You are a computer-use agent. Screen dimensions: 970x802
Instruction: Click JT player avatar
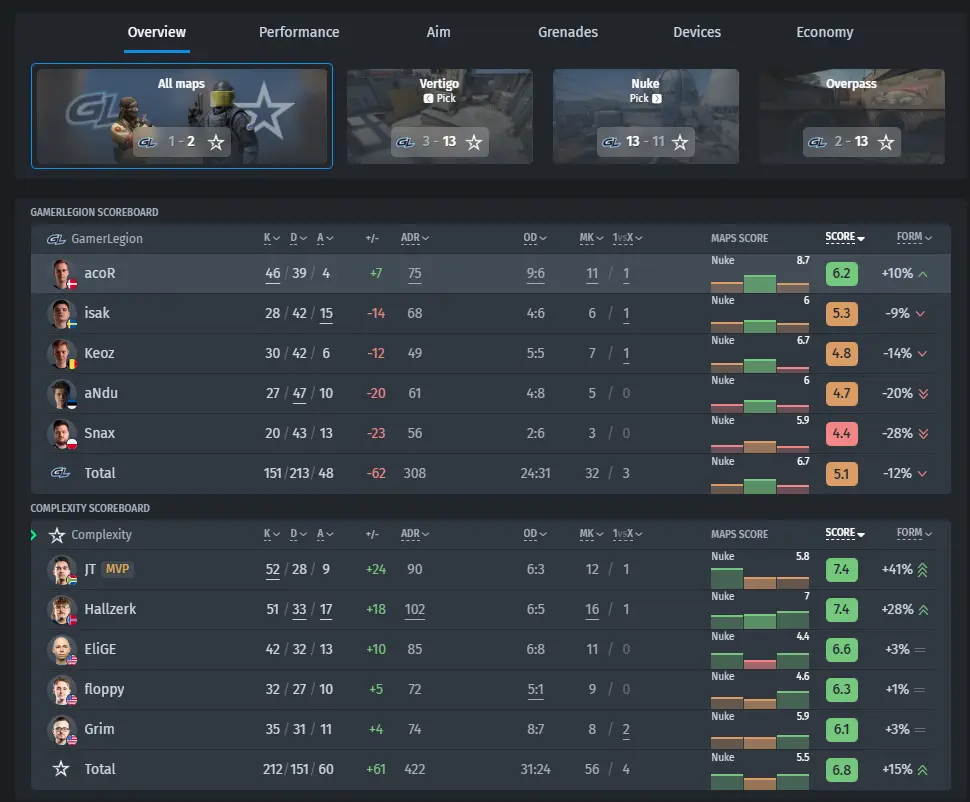pos(62,569)
